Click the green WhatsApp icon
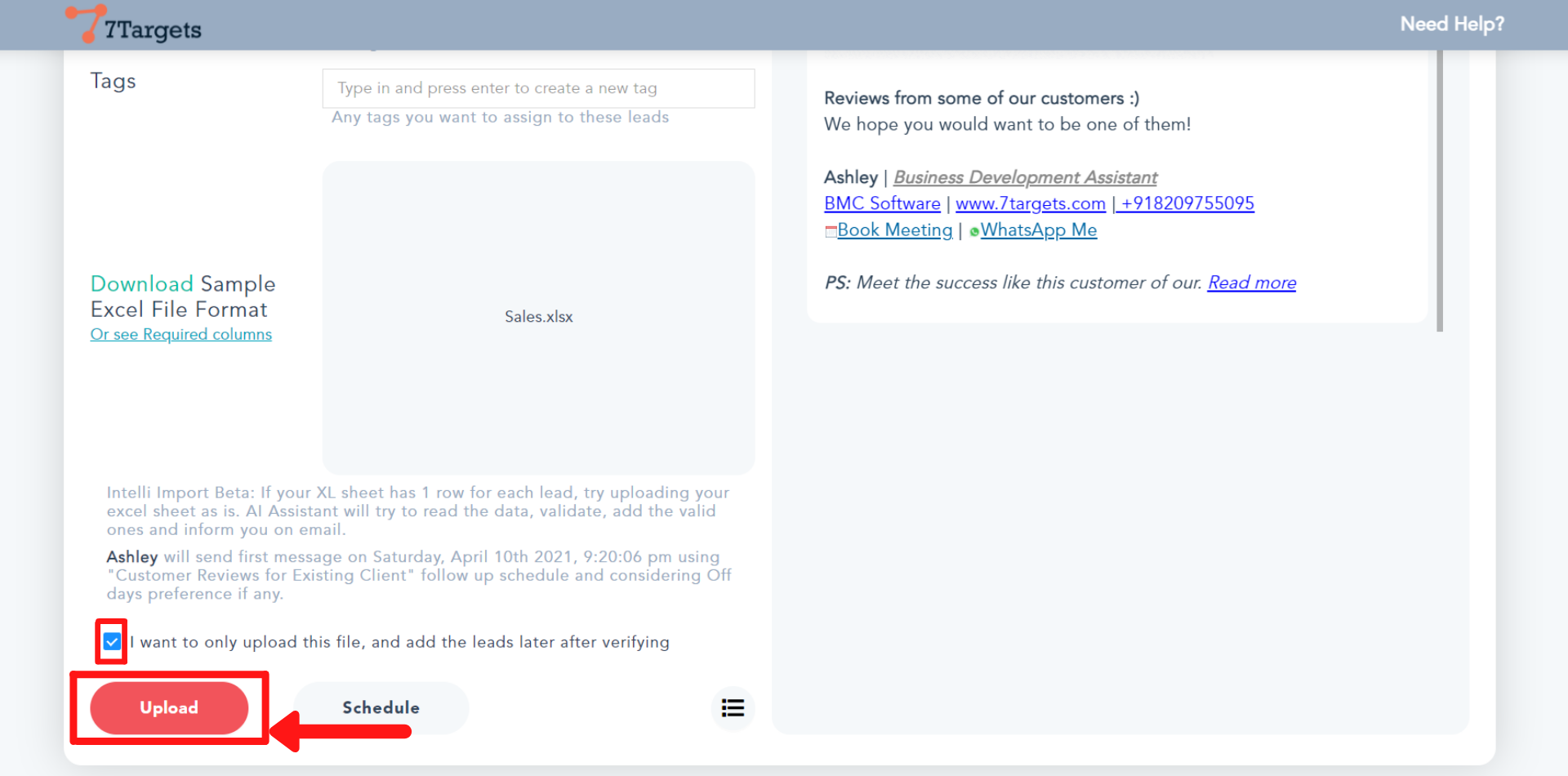Image resolution: width=1568 pixels, height=776 pixels. (974, 232)
